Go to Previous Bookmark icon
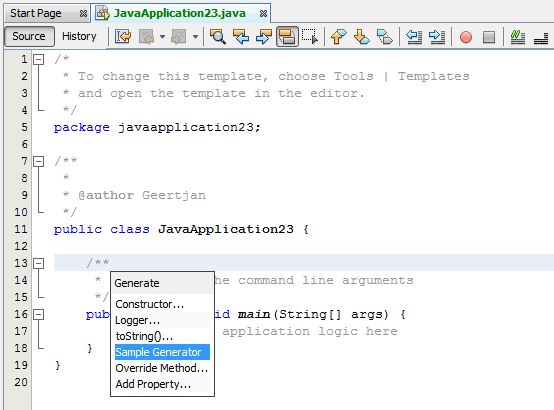This screenshot has height=410, width=554. pyautogui.click(x=339, y=36)
